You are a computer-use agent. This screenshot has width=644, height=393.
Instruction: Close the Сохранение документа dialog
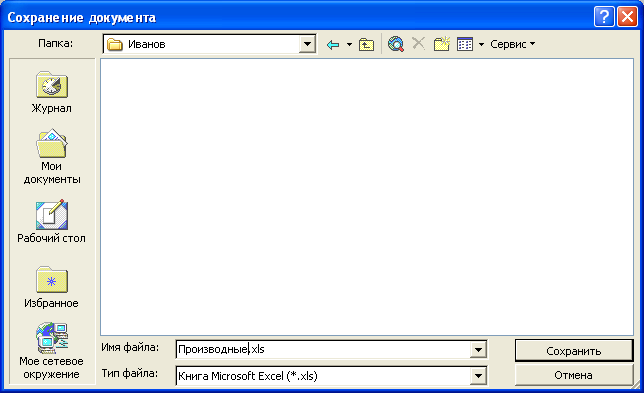click(x=627, y=17)
